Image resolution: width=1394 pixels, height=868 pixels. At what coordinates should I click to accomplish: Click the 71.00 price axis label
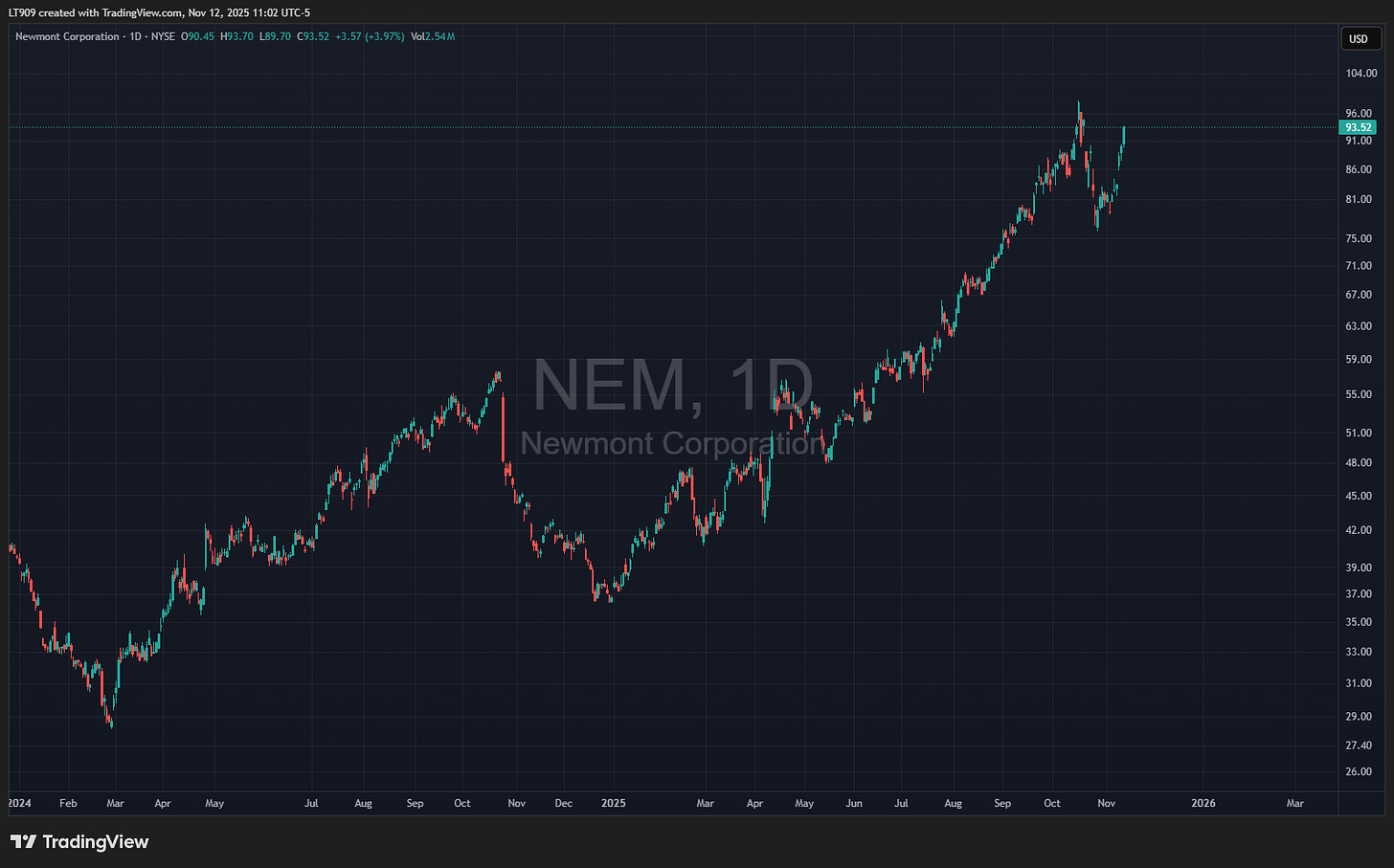coord(1359,266)
